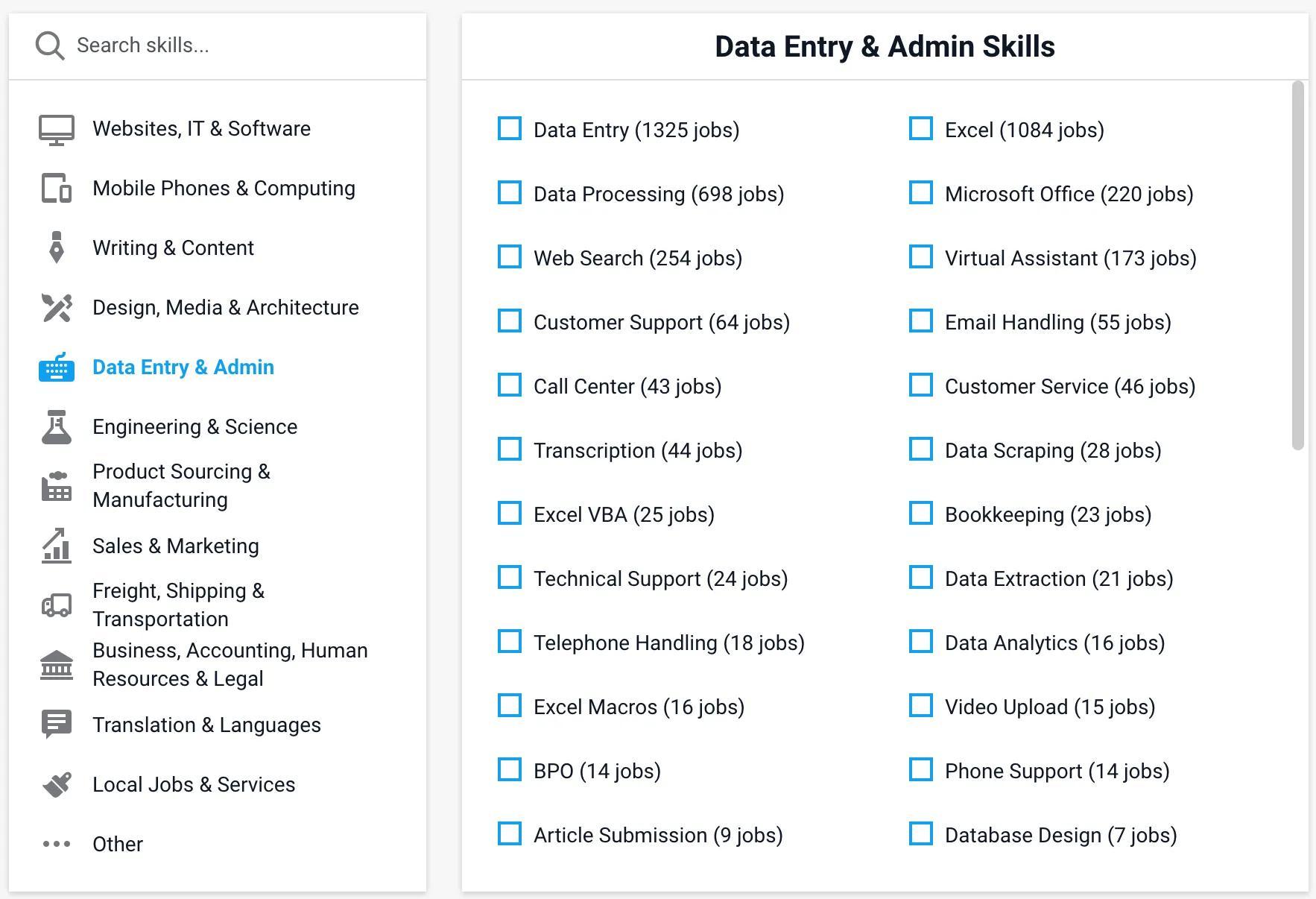Viewport: 1316px width, 899px height.
Task: Click the Local Jobs & Services brush icon
Action: (x=57, y=784)
